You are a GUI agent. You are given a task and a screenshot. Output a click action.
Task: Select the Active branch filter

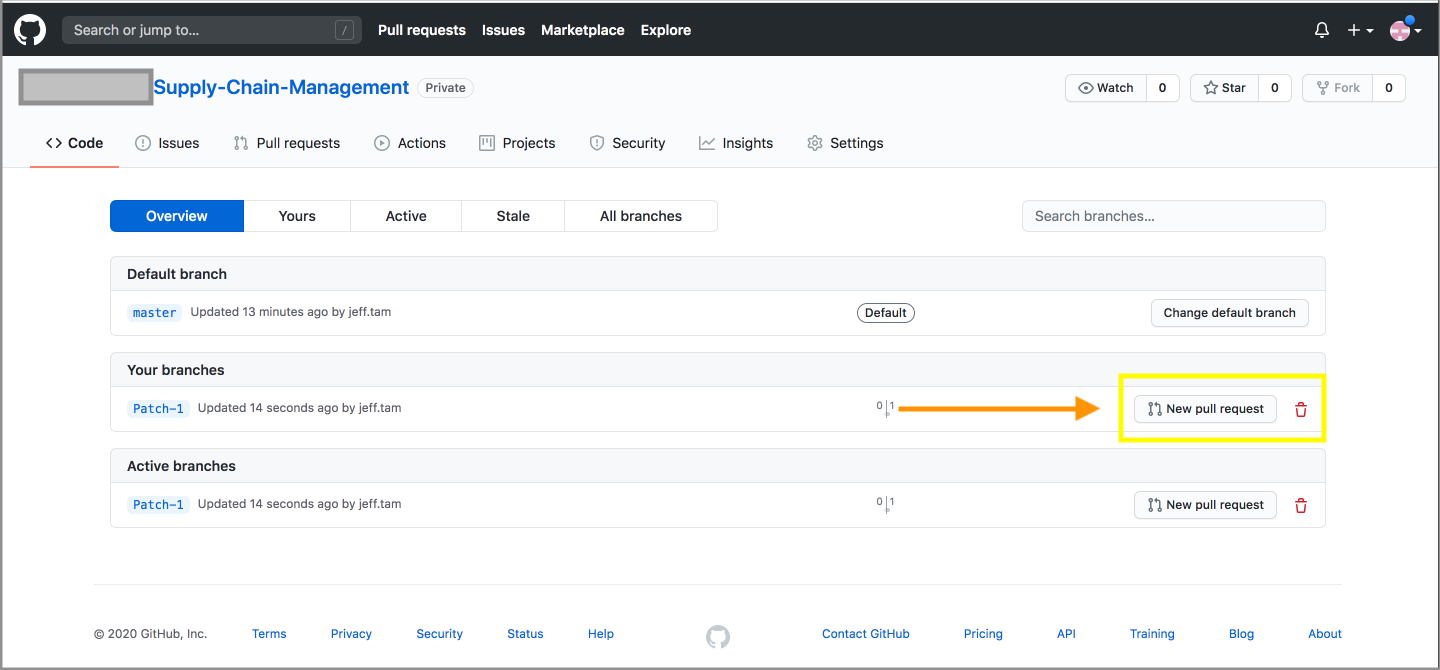[406, 216]
